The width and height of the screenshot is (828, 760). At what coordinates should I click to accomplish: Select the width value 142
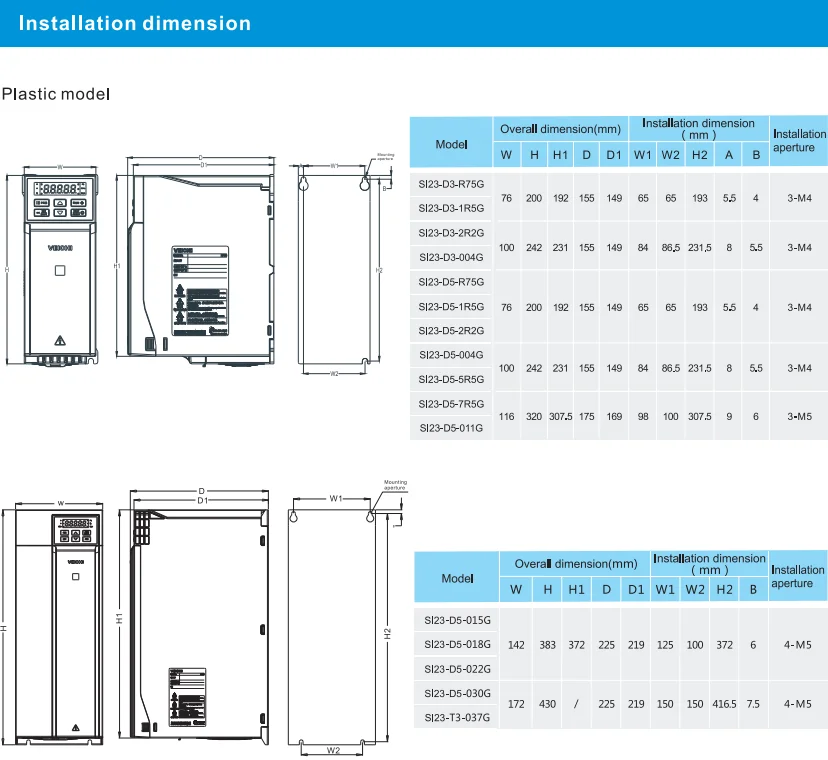click(x=516, y=645)
